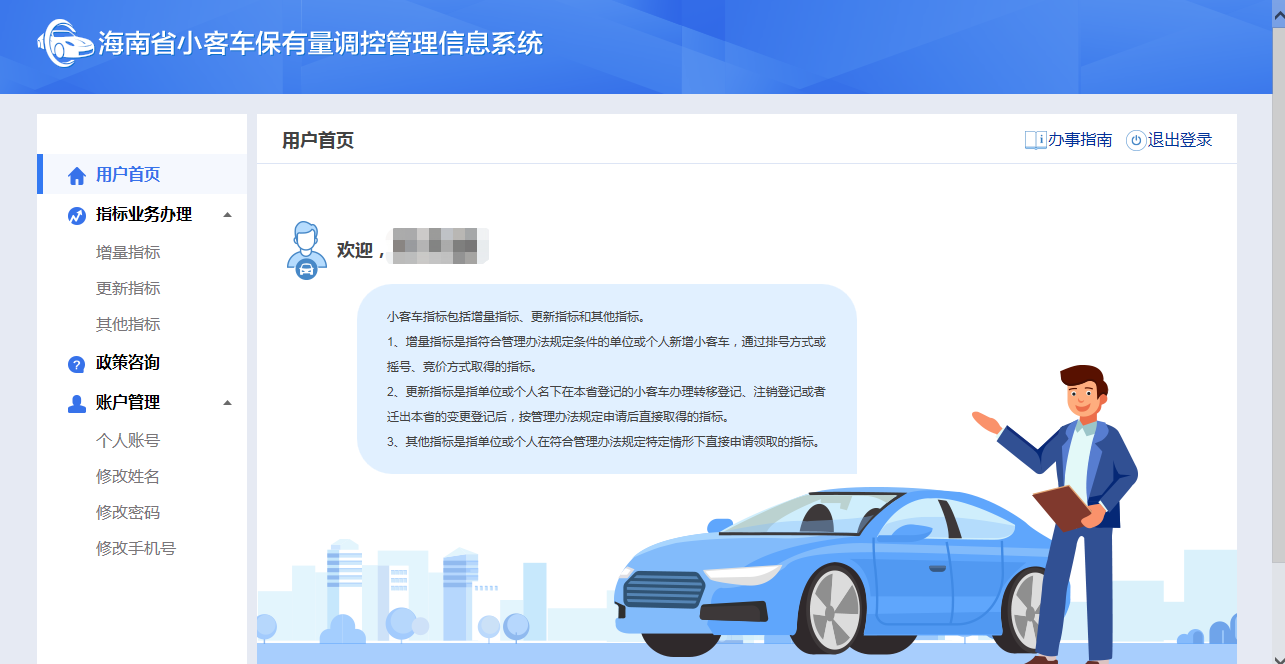Open 政策咨询 in the sidebar
Screen dimensions: 1285x664
(x=128, y=362)
